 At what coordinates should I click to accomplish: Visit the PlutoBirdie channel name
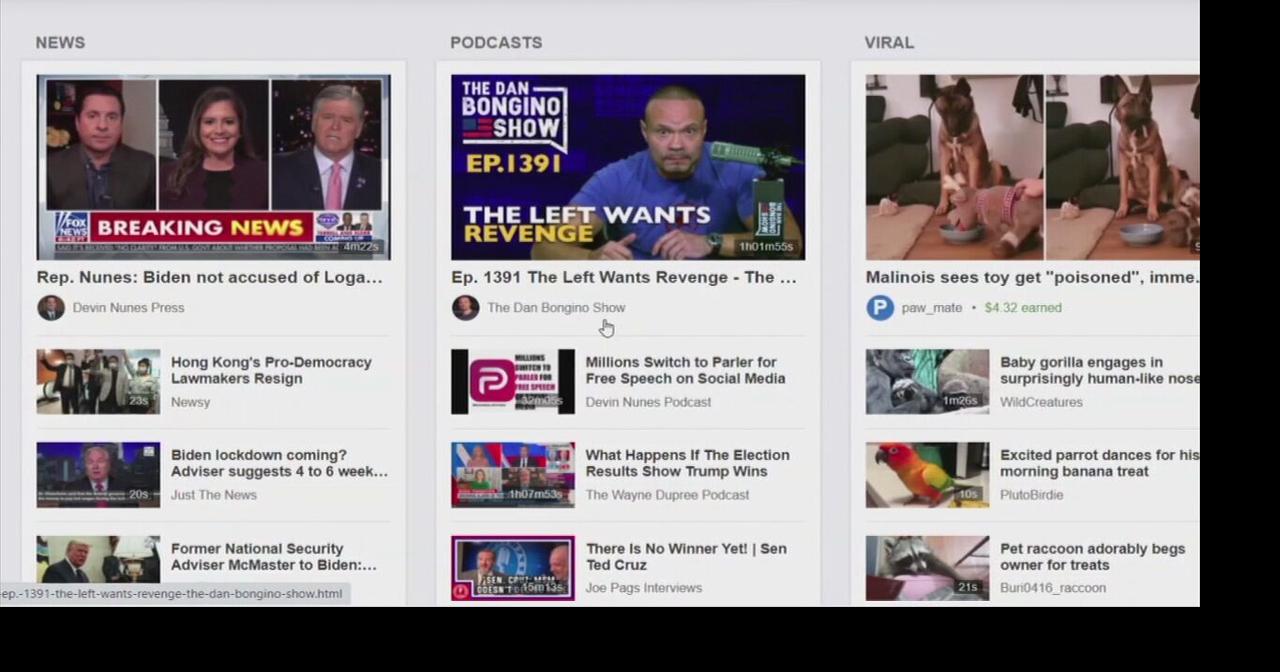tap(1031, 495)
